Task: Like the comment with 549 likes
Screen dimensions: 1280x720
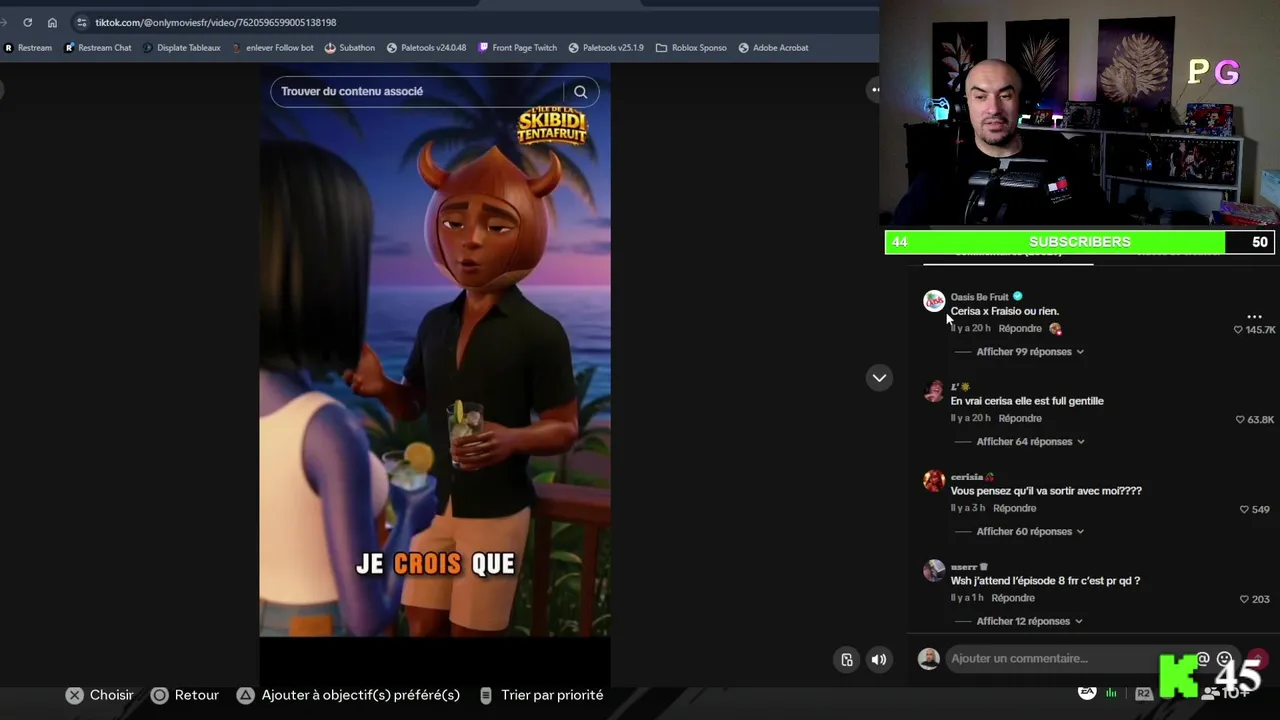Action: coord(1244,510)
